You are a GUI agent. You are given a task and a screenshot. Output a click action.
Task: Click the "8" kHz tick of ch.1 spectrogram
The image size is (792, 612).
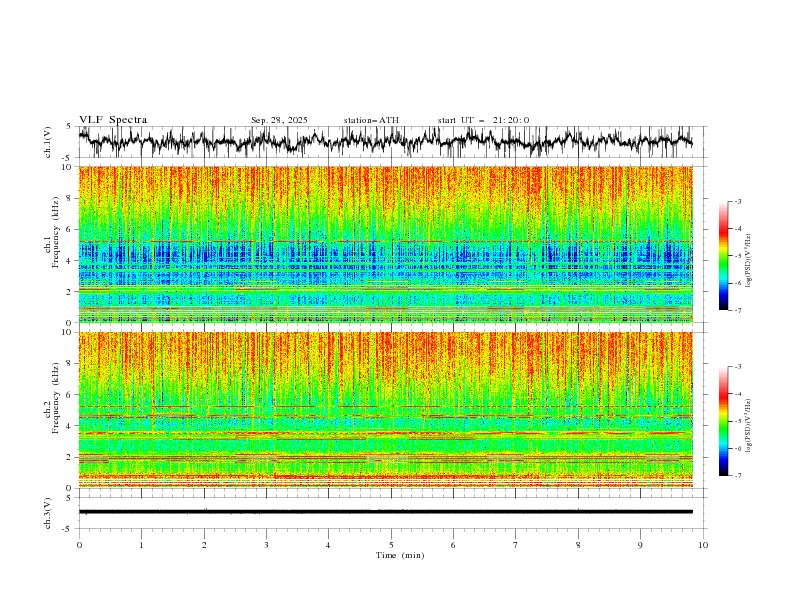(x=71, y=198)
